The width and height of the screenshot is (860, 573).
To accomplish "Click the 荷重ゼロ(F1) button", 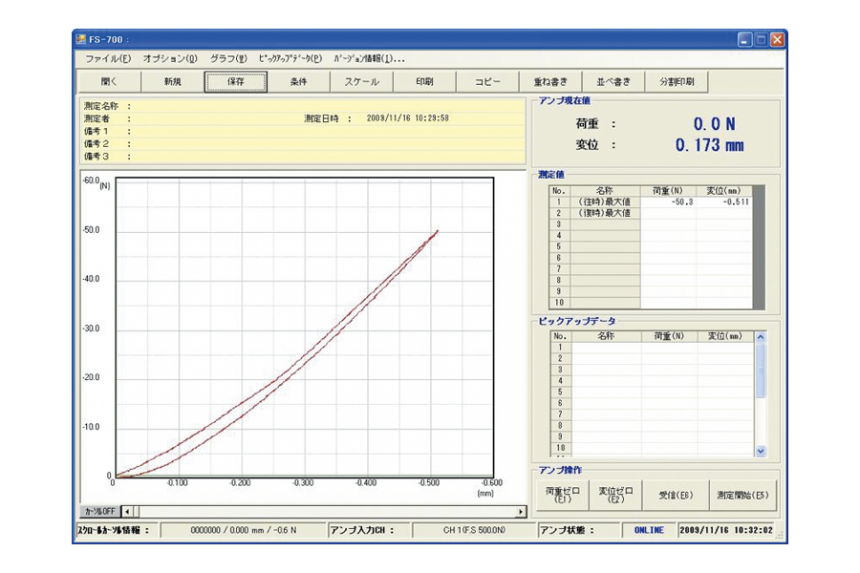I will click(x=562, y=495).
